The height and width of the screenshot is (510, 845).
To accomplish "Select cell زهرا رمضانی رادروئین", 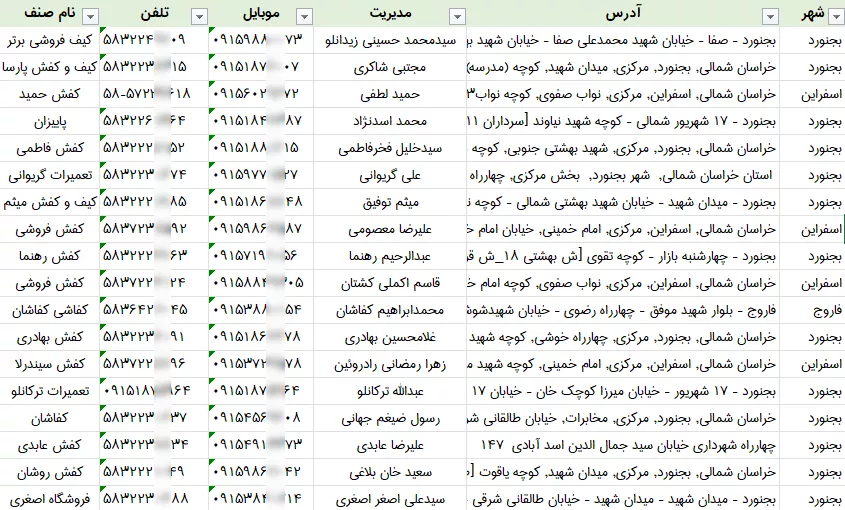I will point(390,364).
